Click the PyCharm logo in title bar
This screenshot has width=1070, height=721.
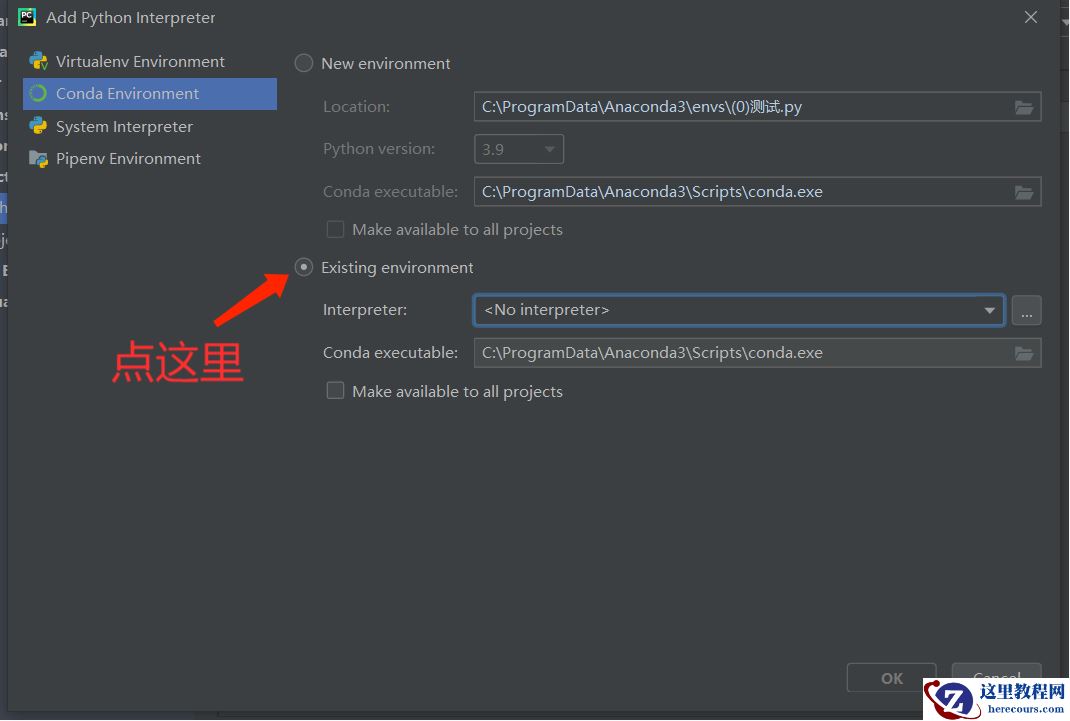tap(26, 17)
